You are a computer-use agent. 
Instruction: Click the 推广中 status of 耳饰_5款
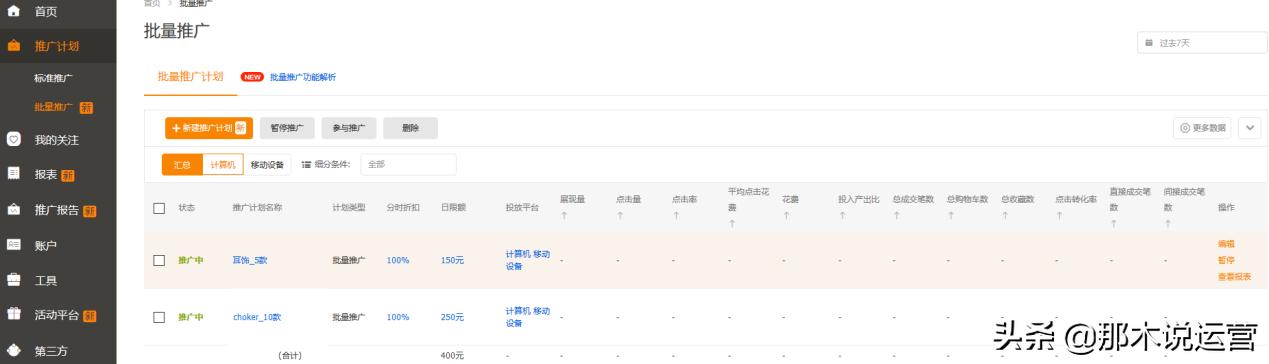pos(191,260)
